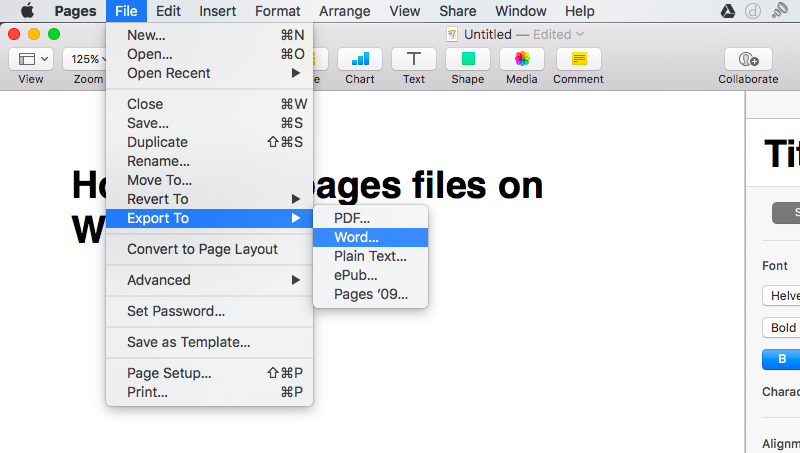800x453 pixels.
Task: Click the highlighted Export To item
Action: (209, 218)
